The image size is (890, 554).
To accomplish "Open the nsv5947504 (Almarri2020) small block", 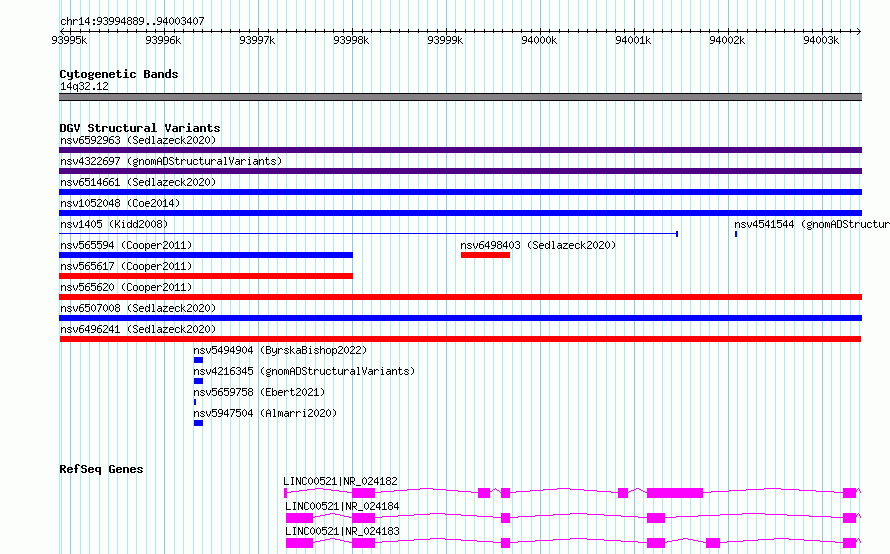I will (x=198, y=423).
